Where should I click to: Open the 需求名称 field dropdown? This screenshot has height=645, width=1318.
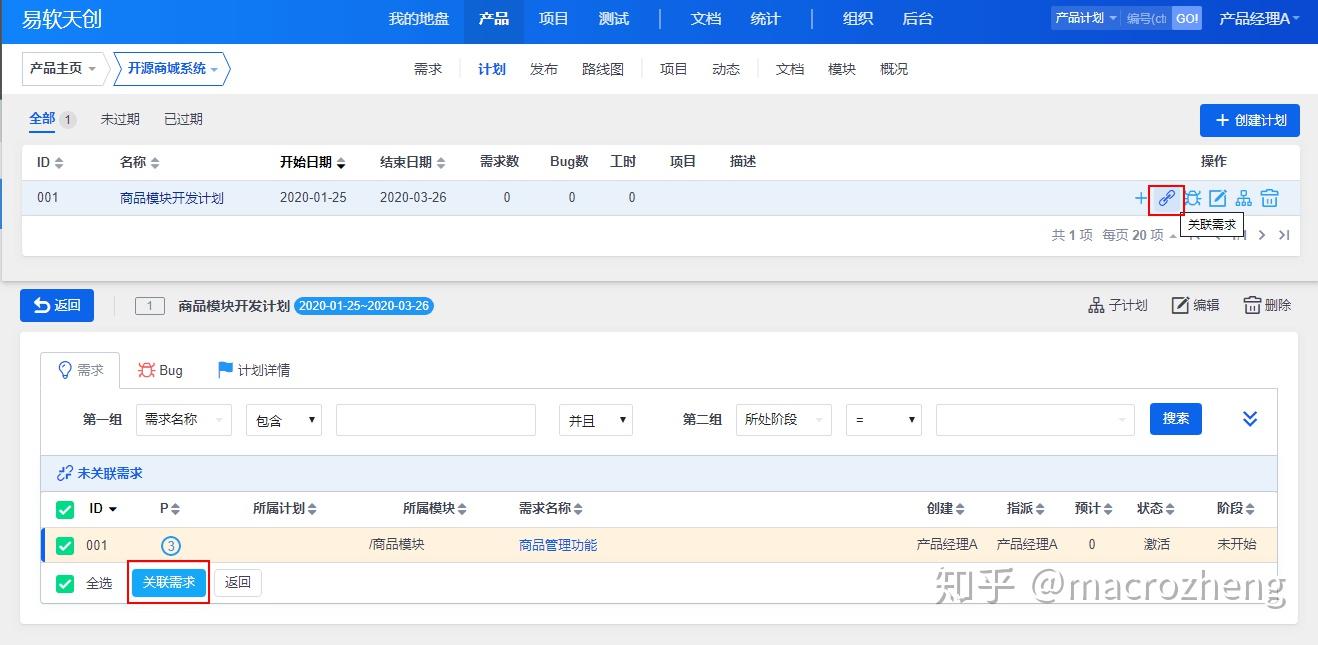(184, 420)
